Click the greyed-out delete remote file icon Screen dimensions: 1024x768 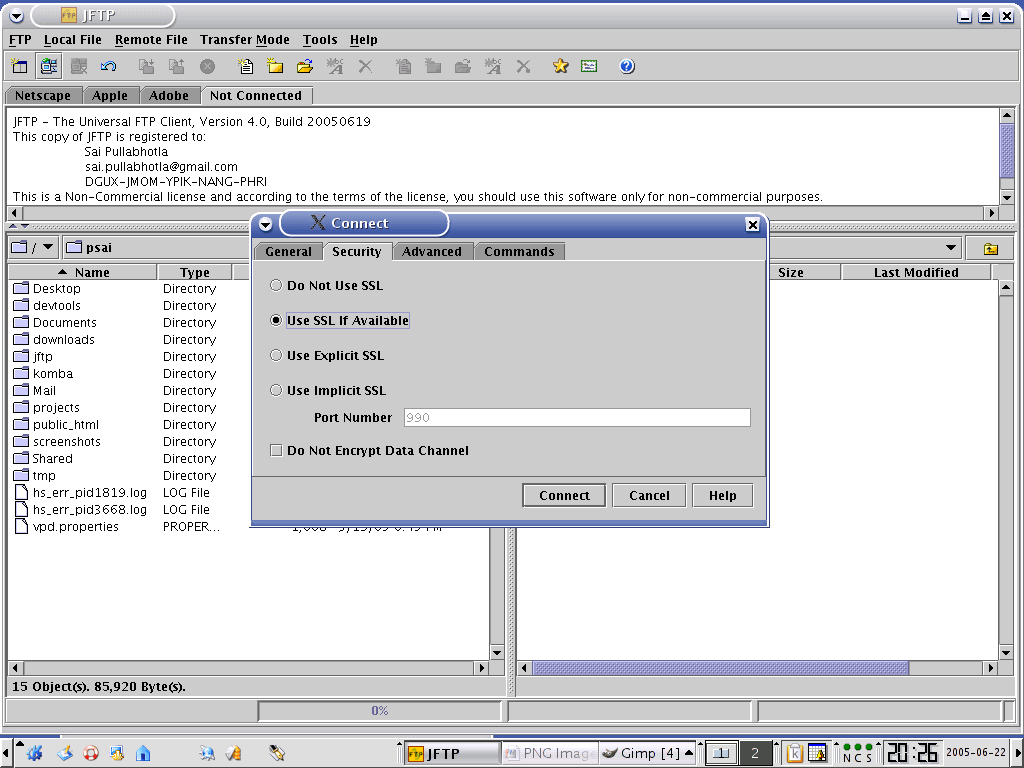point(523,66)
